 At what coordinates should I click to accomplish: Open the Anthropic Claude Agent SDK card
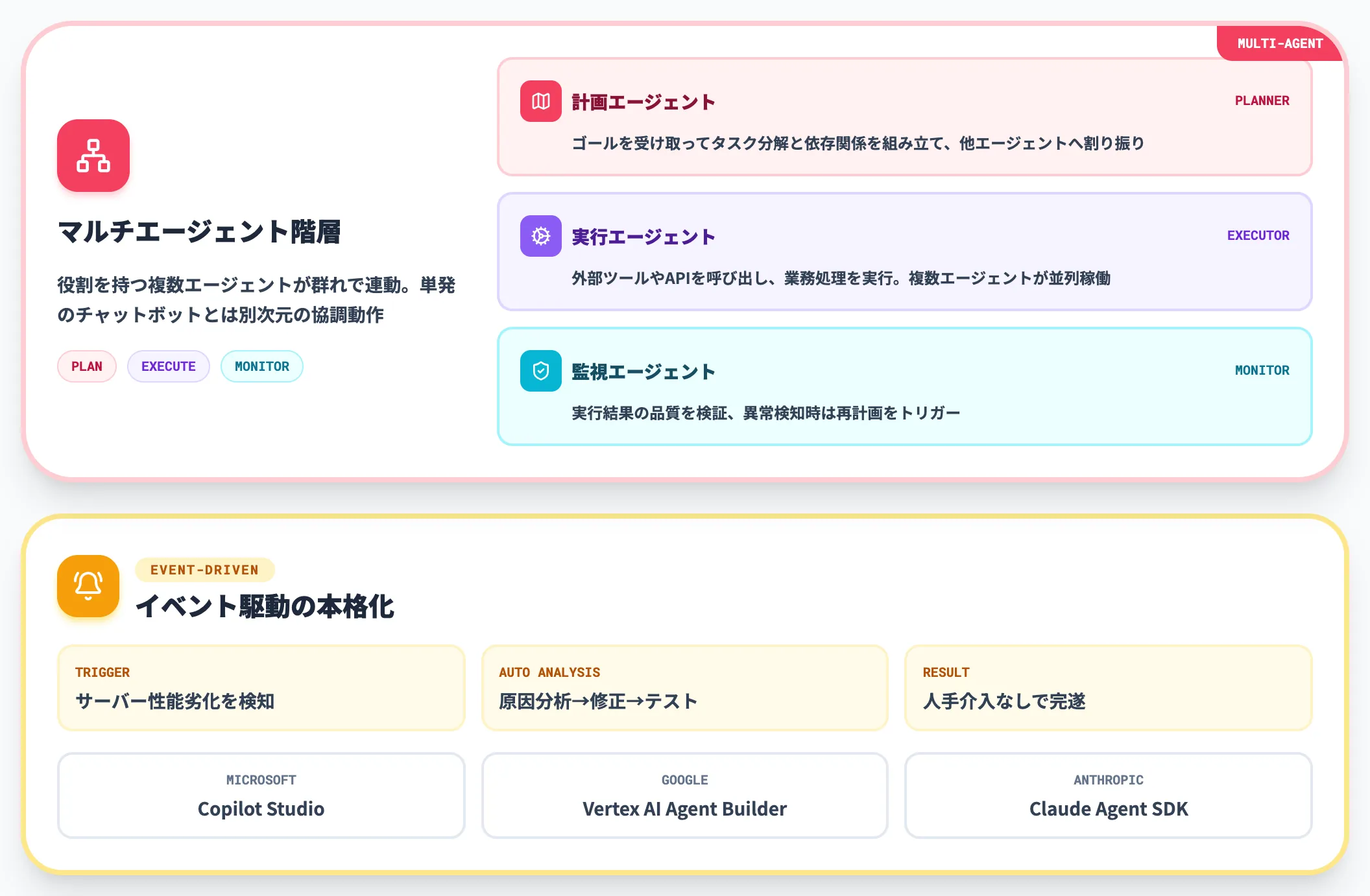(1109, 796)
